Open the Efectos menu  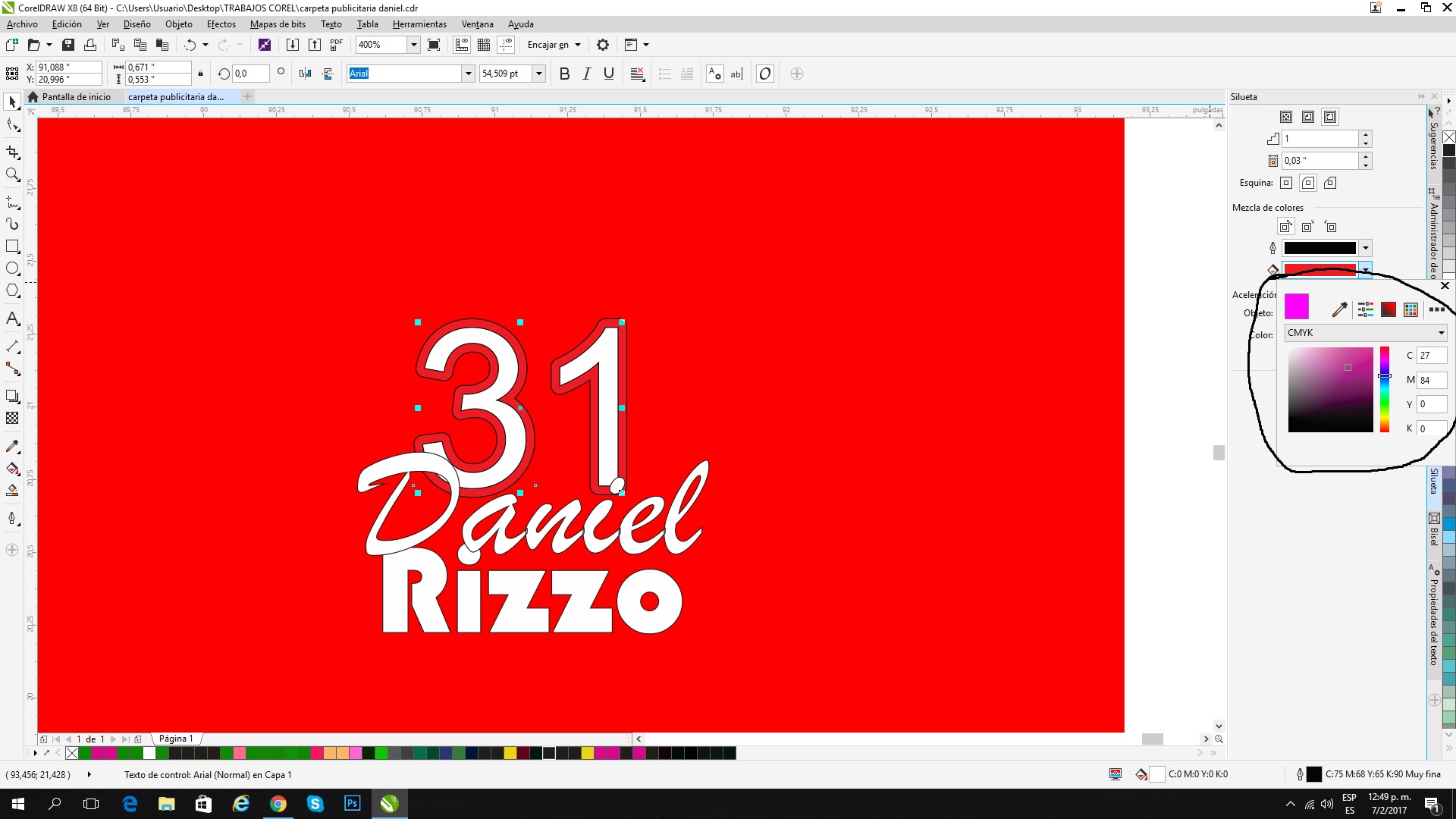(221, 24)
